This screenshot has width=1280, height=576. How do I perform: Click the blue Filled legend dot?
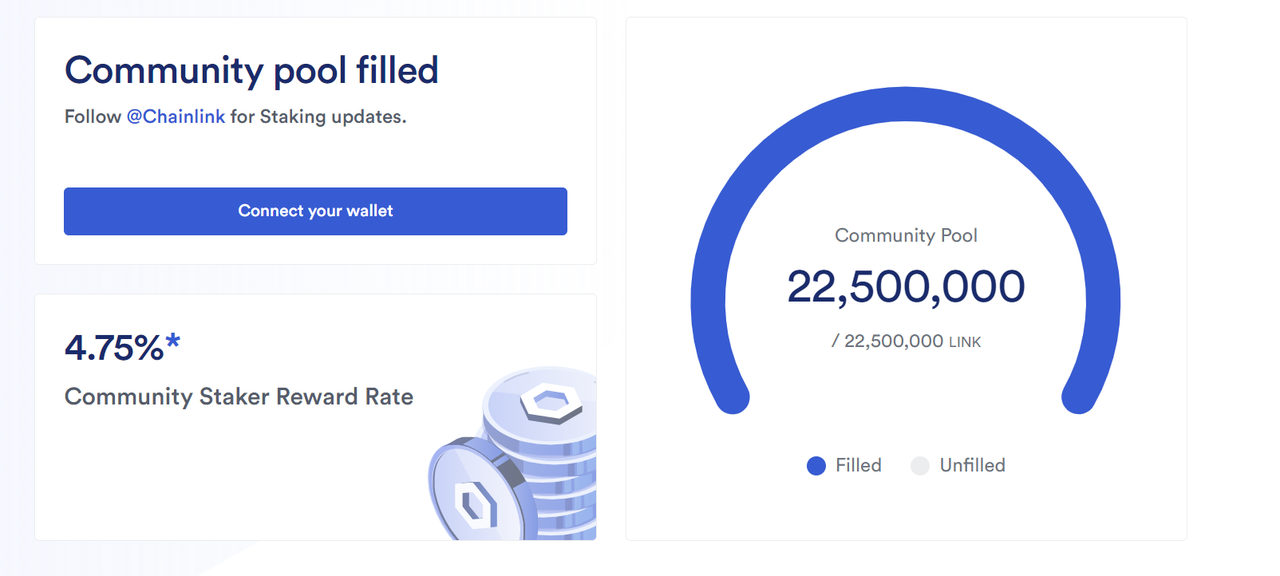click(816, 466)
